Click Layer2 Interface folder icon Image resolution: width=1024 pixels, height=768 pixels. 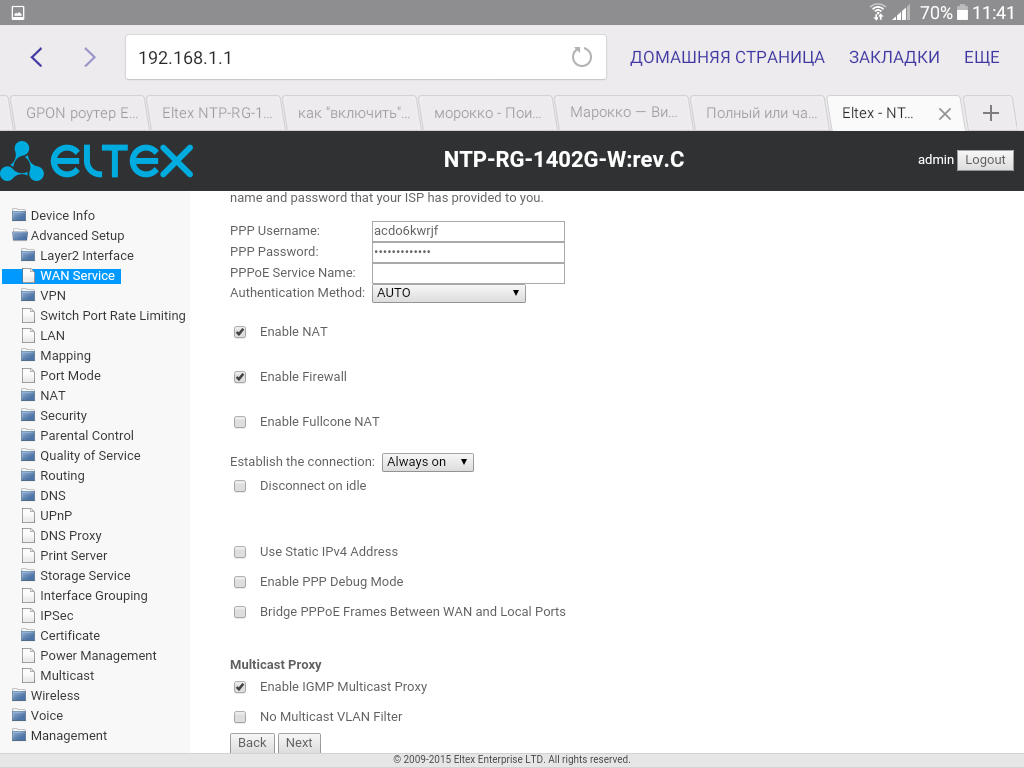[x=28, y=255]
